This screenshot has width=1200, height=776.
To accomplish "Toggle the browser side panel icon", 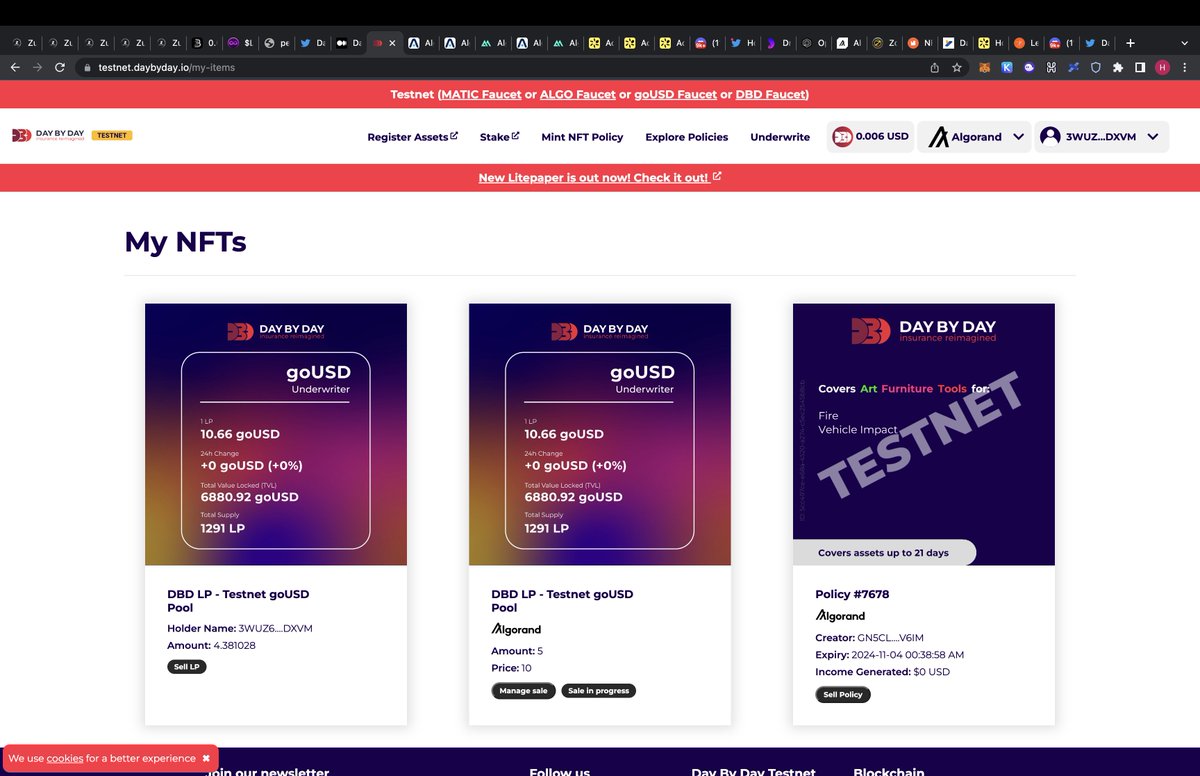I will [1139, 67].
